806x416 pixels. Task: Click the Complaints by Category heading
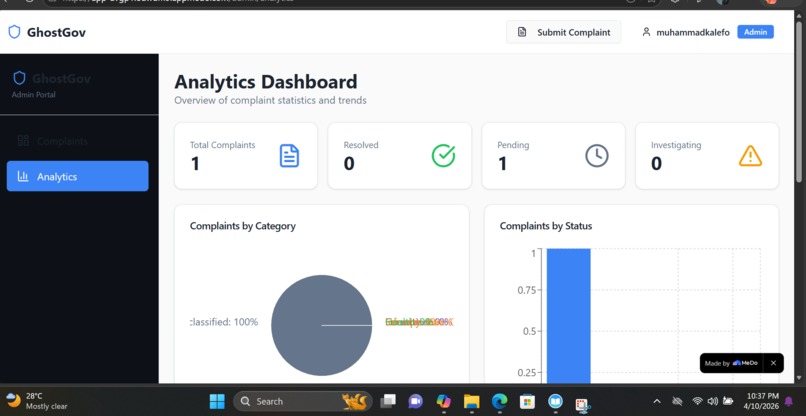pyautogui.click(x=243, y=226)
